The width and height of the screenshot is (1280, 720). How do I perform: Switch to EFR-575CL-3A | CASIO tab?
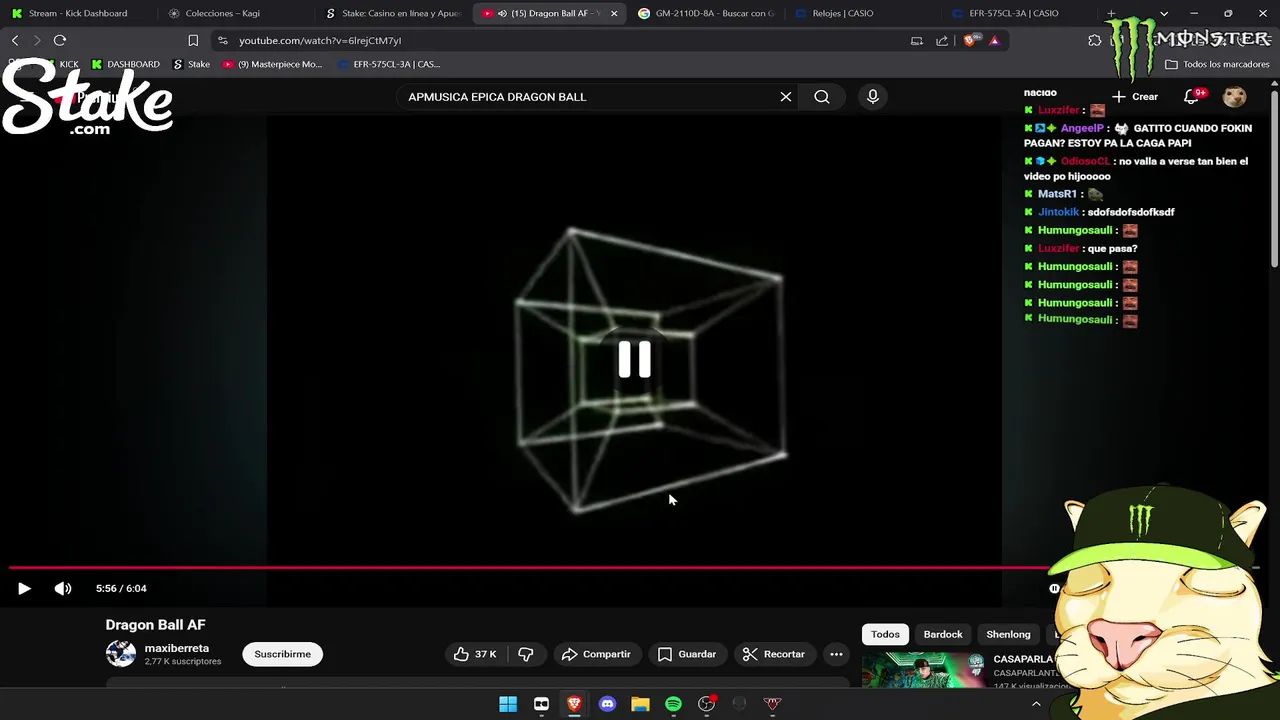pyautogui.click(x=1013, y=13)
